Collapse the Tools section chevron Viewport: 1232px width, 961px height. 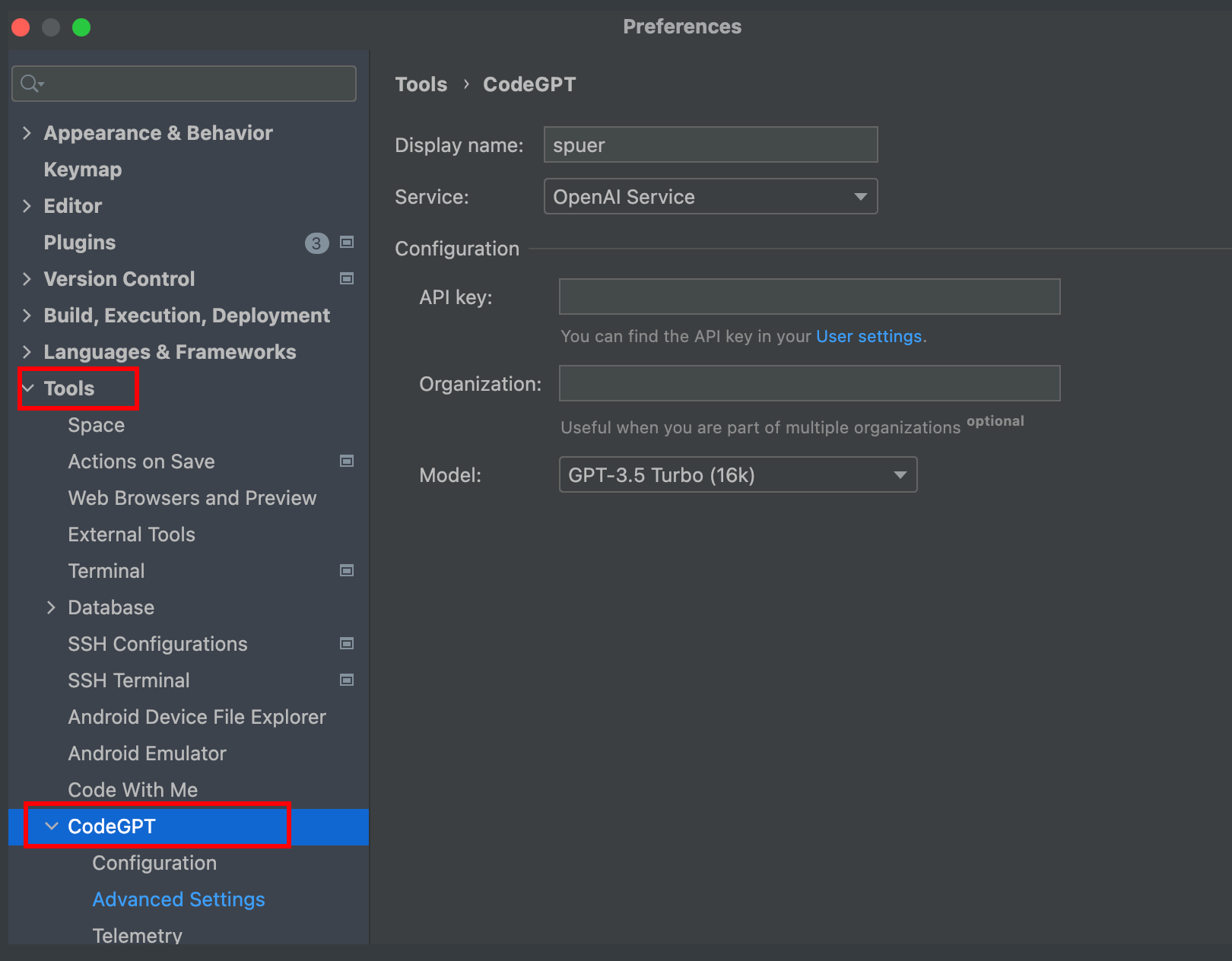coord(28,389)
